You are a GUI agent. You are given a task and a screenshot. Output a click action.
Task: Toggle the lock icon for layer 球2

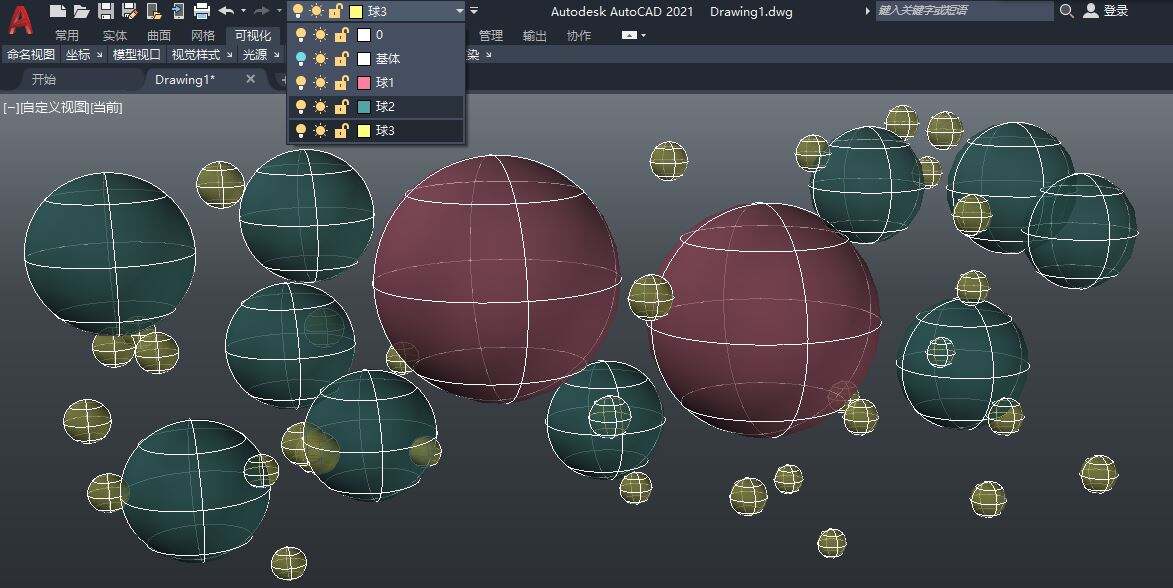[340, 107]
